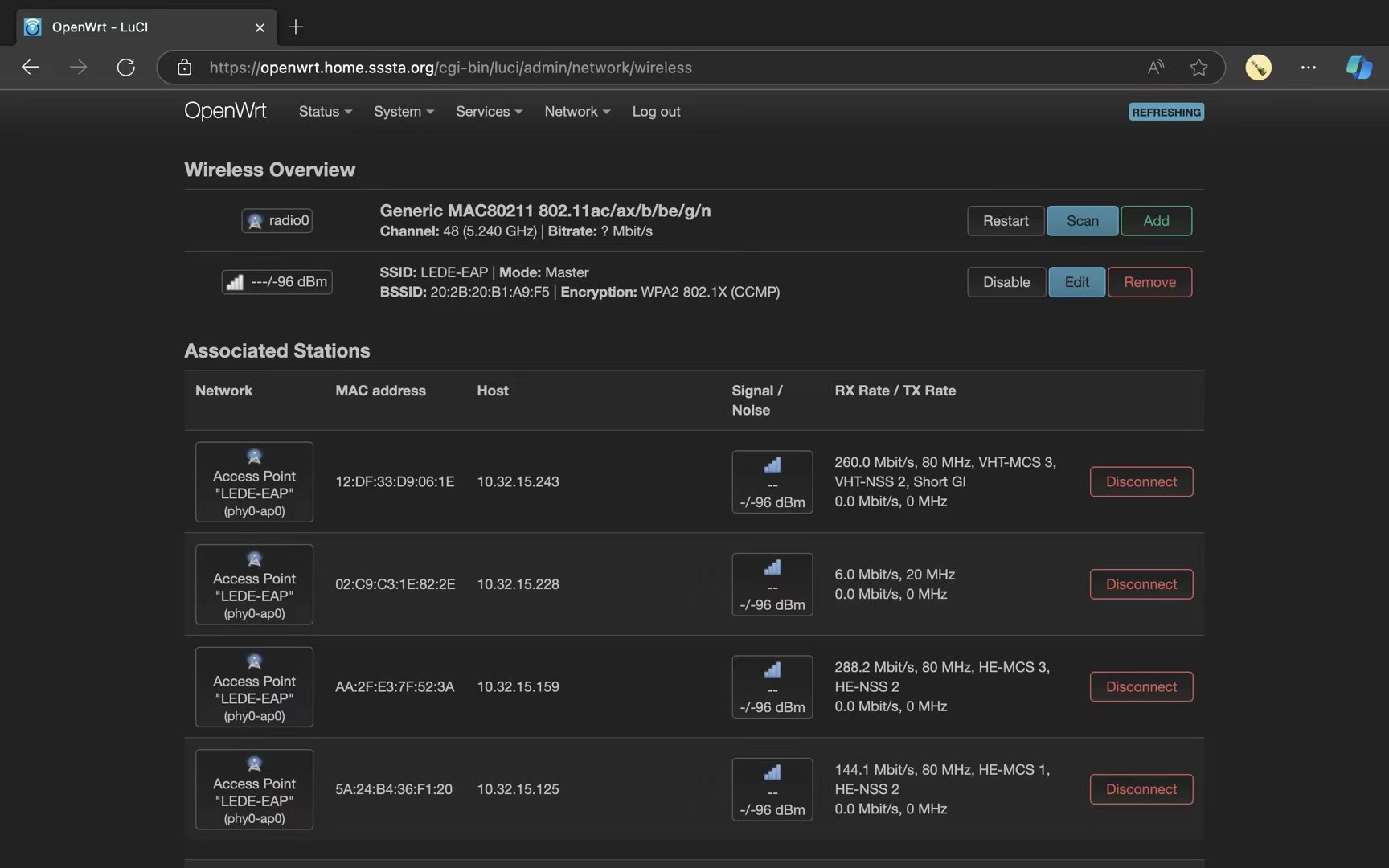1389x868 pixels.
Task: Select the OpenWrt - LuCI browser tab
Action: pyautogui.click(x=146, y=27)
